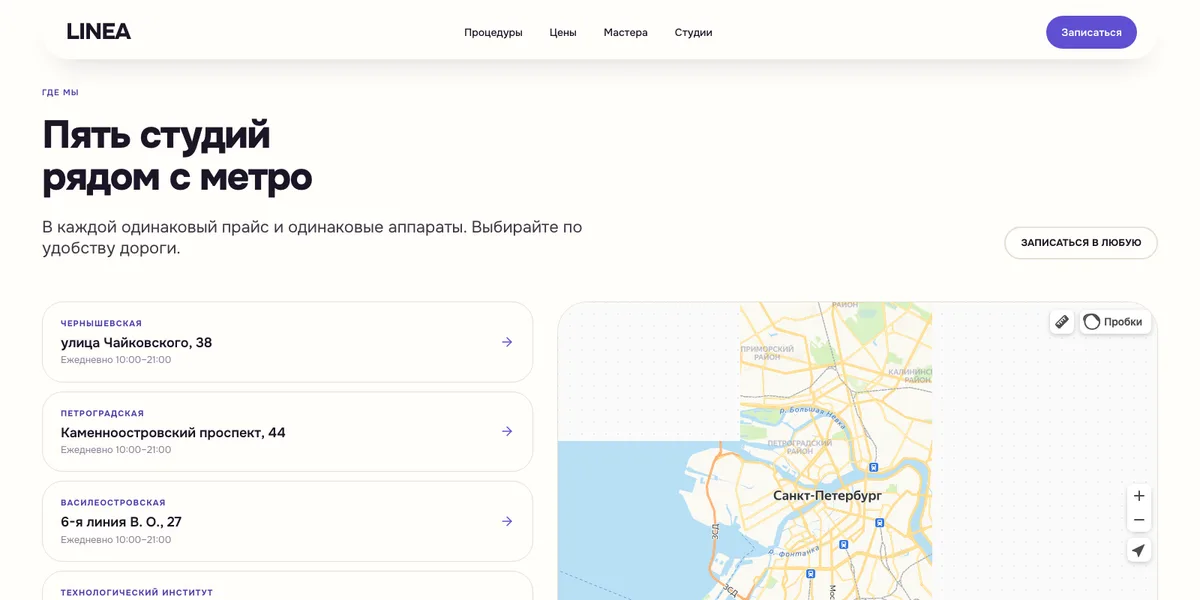Go to the Мастера section
This screenshot has width=1200, height=600.
pyautogui.click(x=626, y=32)
